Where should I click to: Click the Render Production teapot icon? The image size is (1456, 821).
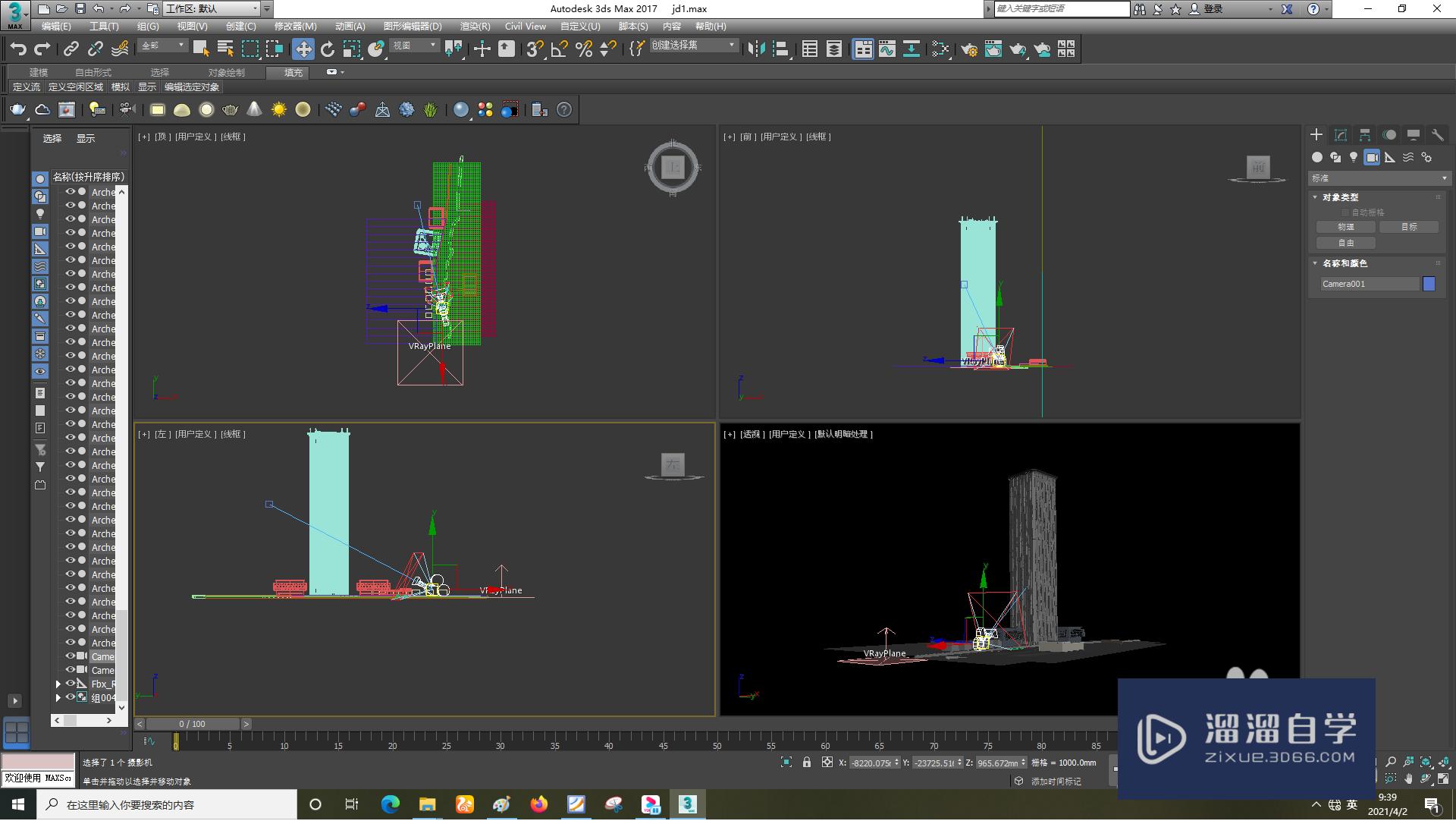[x=1018, y=49]
